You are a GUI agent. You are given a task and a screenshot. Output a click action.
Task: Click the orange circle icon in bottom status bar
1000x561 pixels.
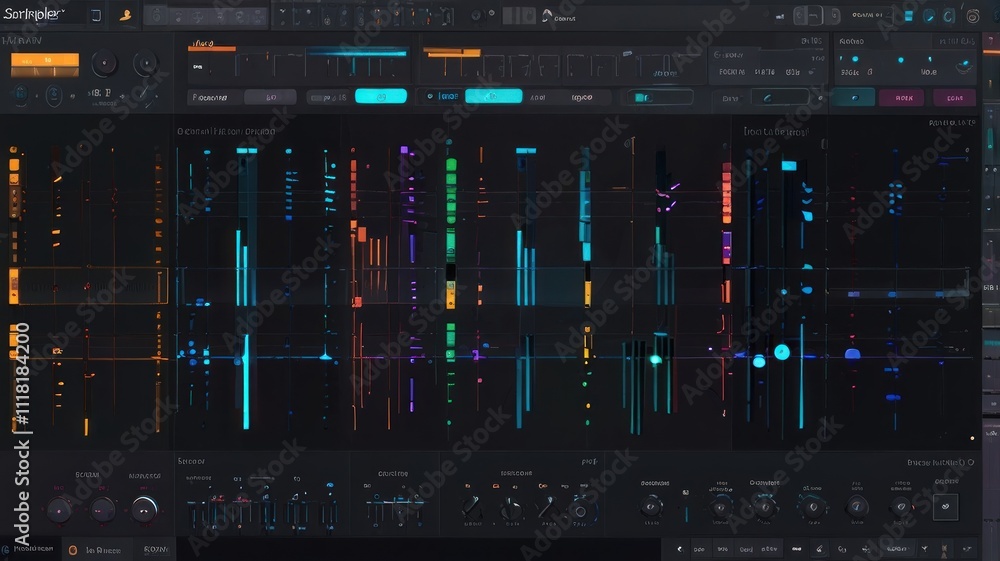point(73,550)
